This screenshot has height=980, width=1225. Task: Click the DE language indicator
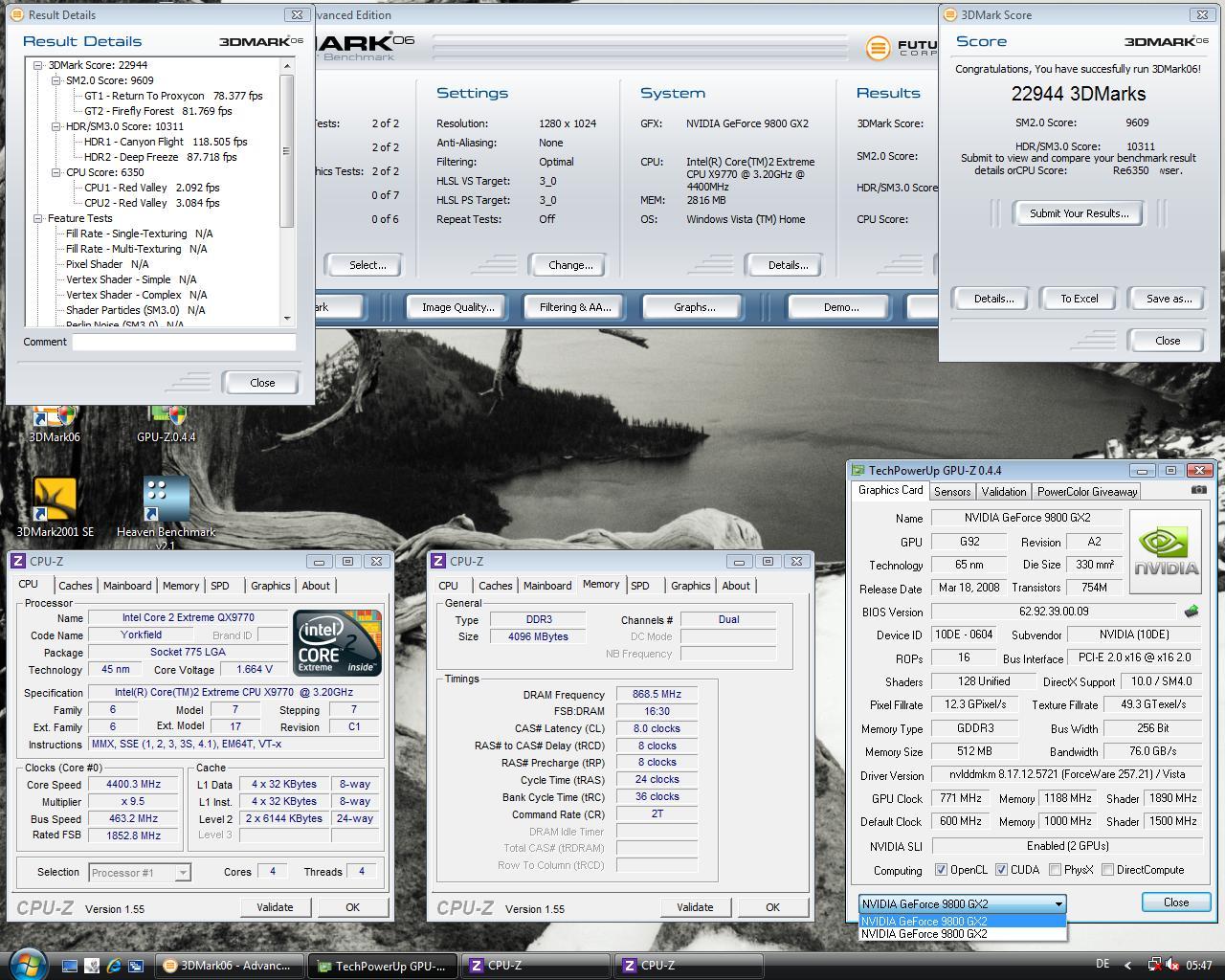point(1102,965)
